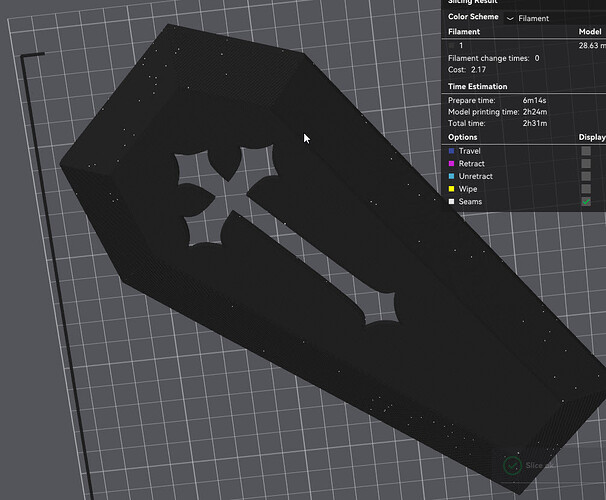
Task: Click the blue Travel color icon
Action: point(451,151)
